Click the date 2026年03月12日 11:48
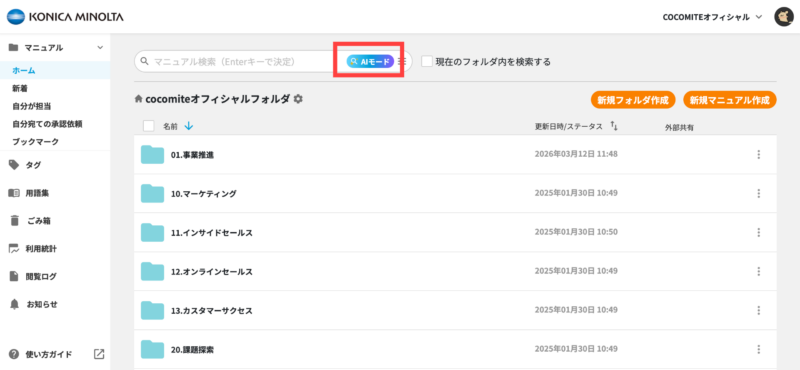 (x=576, y=154)
